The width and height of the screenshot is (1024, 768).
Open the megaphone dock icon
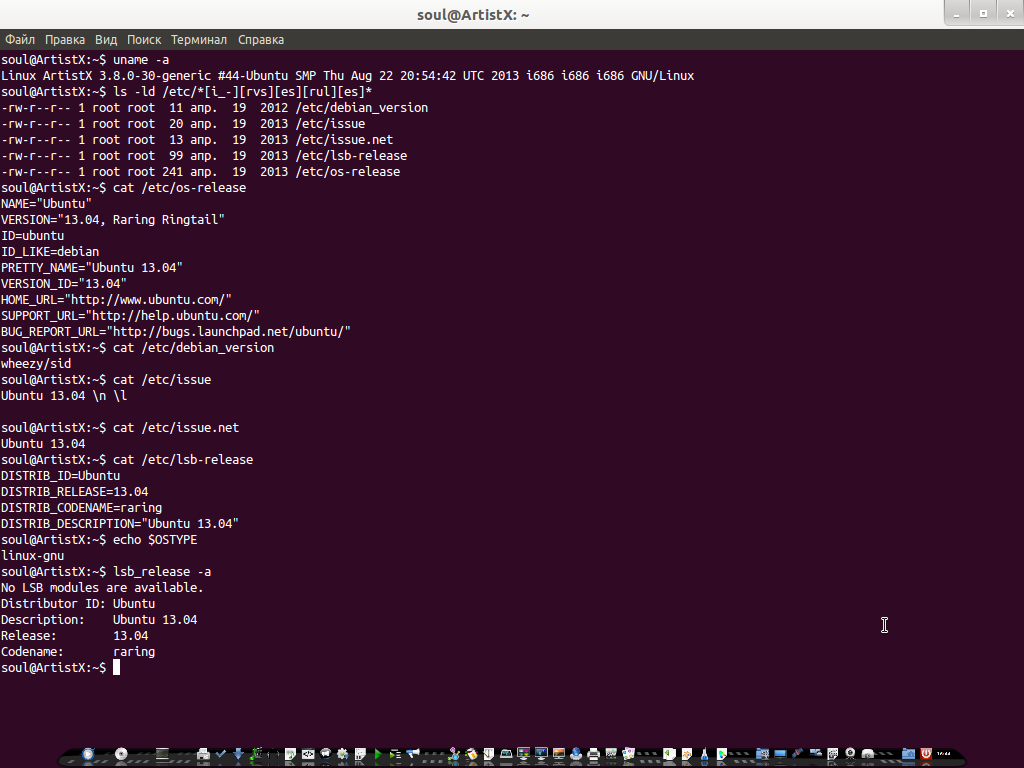pos(413,753)
